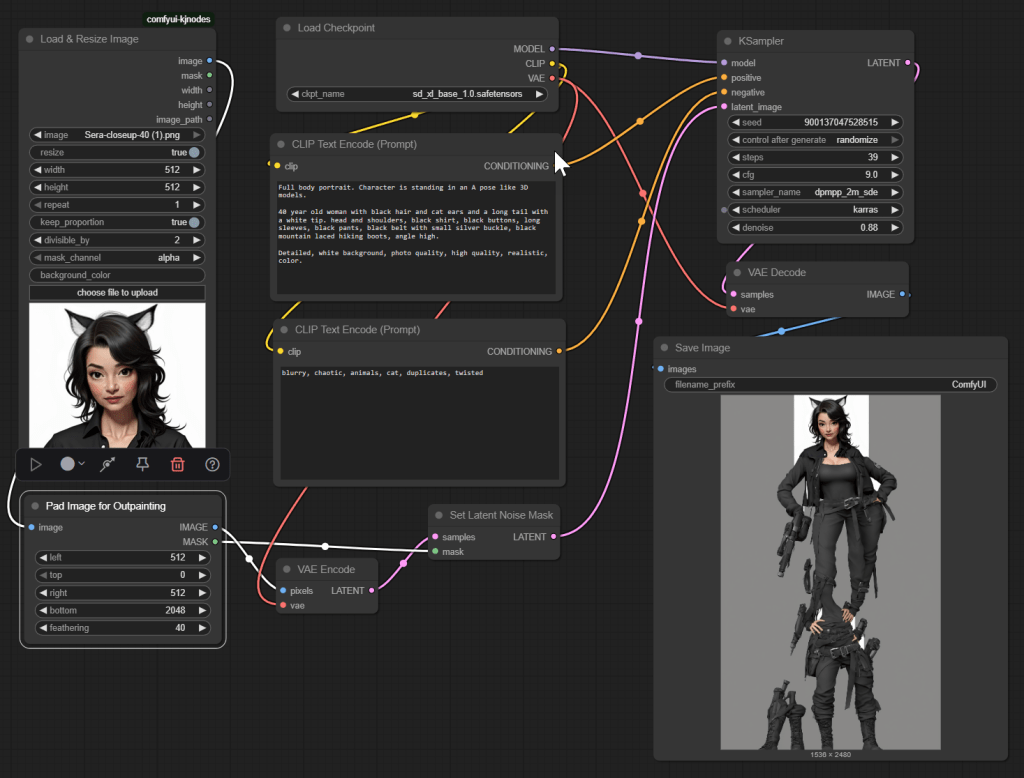Image resolution: width=1024 pixels, height=778 pixels.
Task: Collapse the Save Image node via title dot
Action: pyautogui.click(x=665, y=348)
